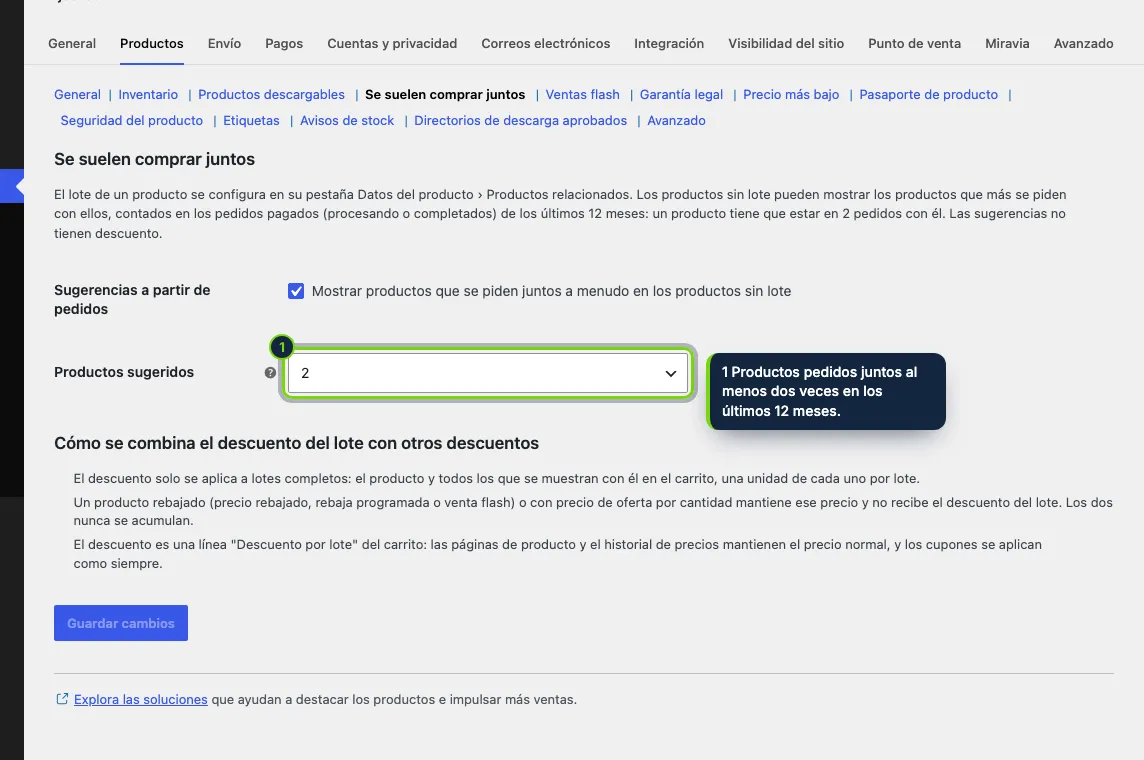Go to Directorios de descarga aprobados

point(520,120)
